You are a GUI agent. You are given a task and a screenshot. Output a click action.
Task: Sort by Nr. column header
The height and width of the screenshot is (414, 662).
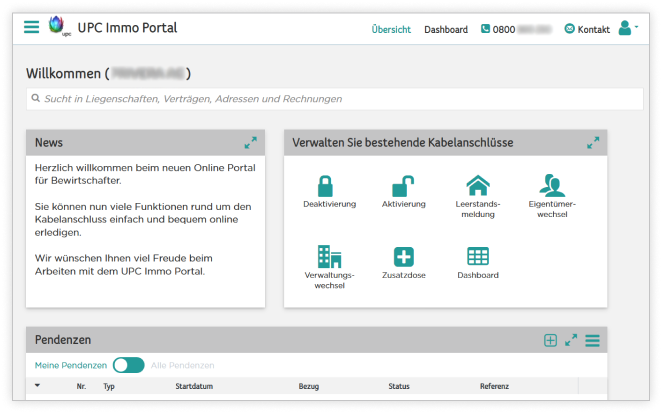point(81,386)
